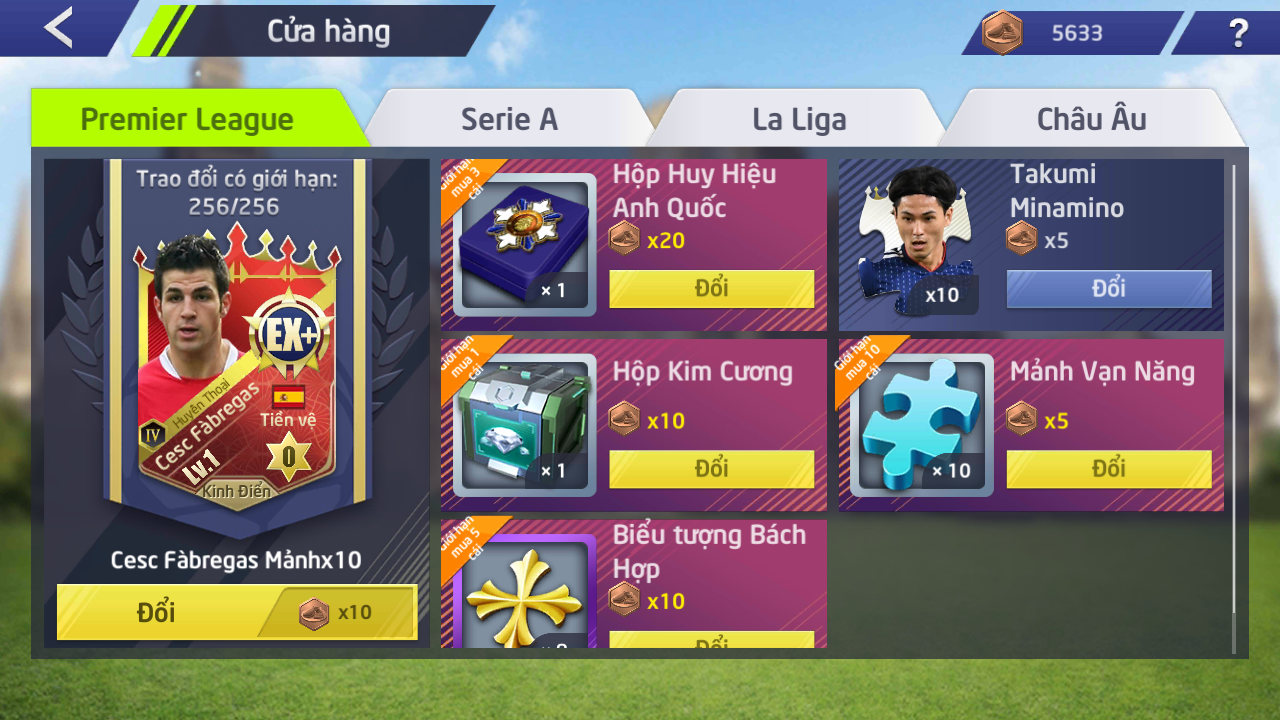The height and width of the screenshot is (720, 1280).
Task: Click Đổi for Hộp Huy Hiệu Anh Quốc
Action: [x=712, y=289]
